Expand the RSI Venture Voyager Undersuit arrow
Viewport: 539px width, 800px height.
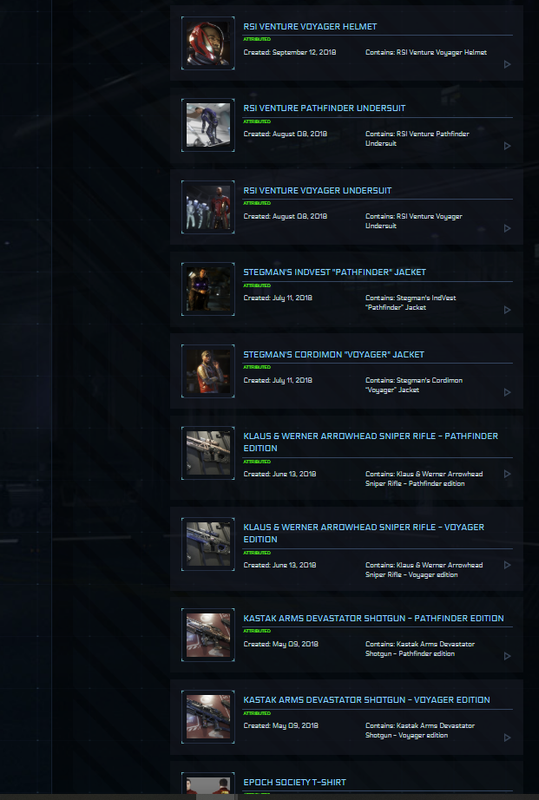click(507, 228)
